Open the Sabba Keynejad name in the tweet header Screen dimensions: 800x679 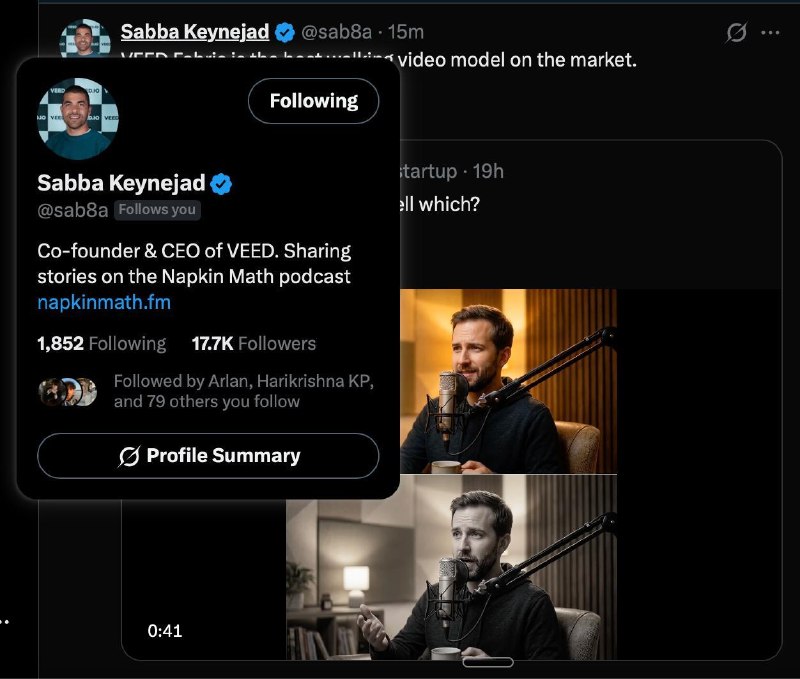pyautogui.click(x=195, y=32)
